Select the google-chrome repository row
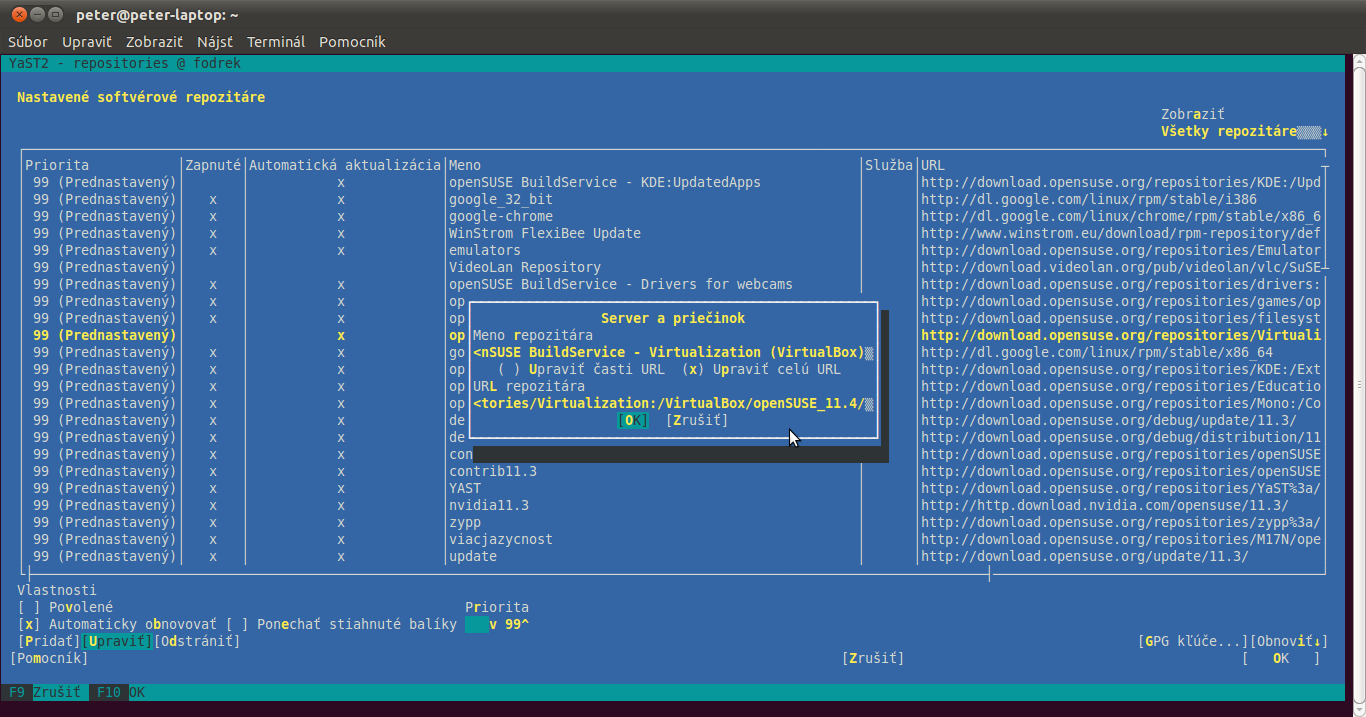Screen dimensions: 1366x717 (x=673, y=216)
